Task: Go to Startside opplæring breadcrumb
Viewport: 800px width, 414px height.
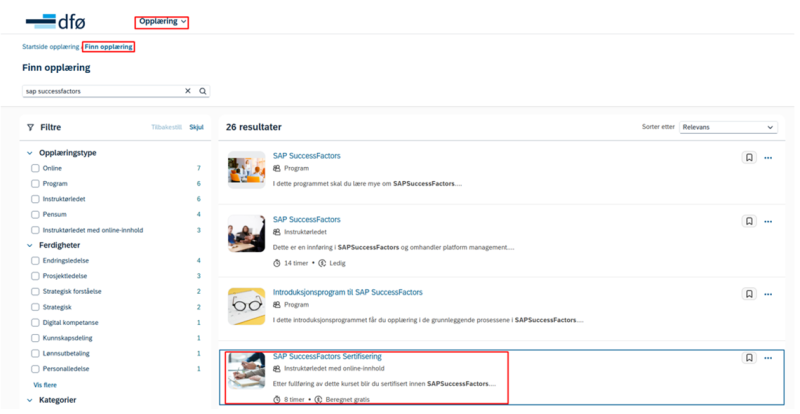Action: point(51,46)
